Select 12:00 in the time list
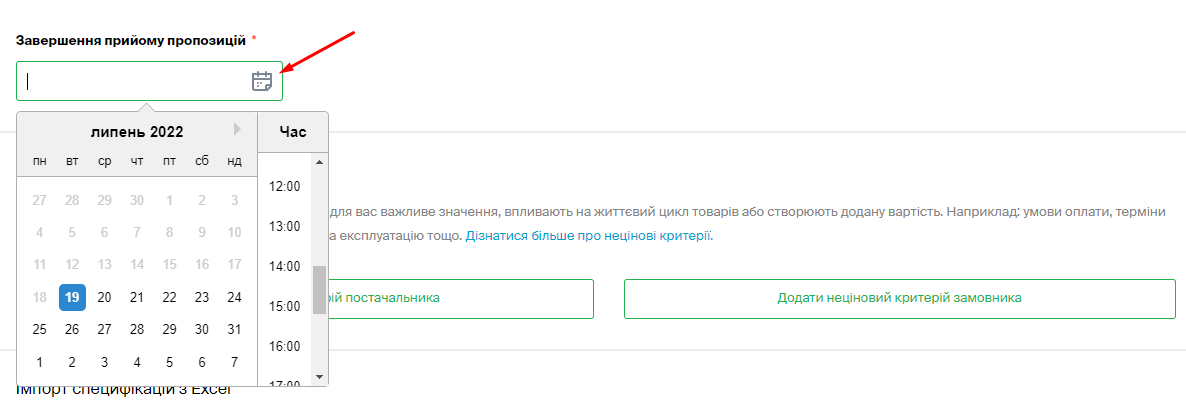The image size is (1186, 409). coord(286,186)
